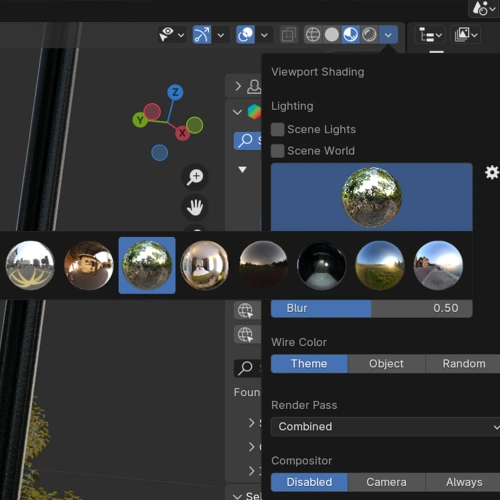Click the pan hand viewport icon
This screenshot has width=500, height=500.
195,207
